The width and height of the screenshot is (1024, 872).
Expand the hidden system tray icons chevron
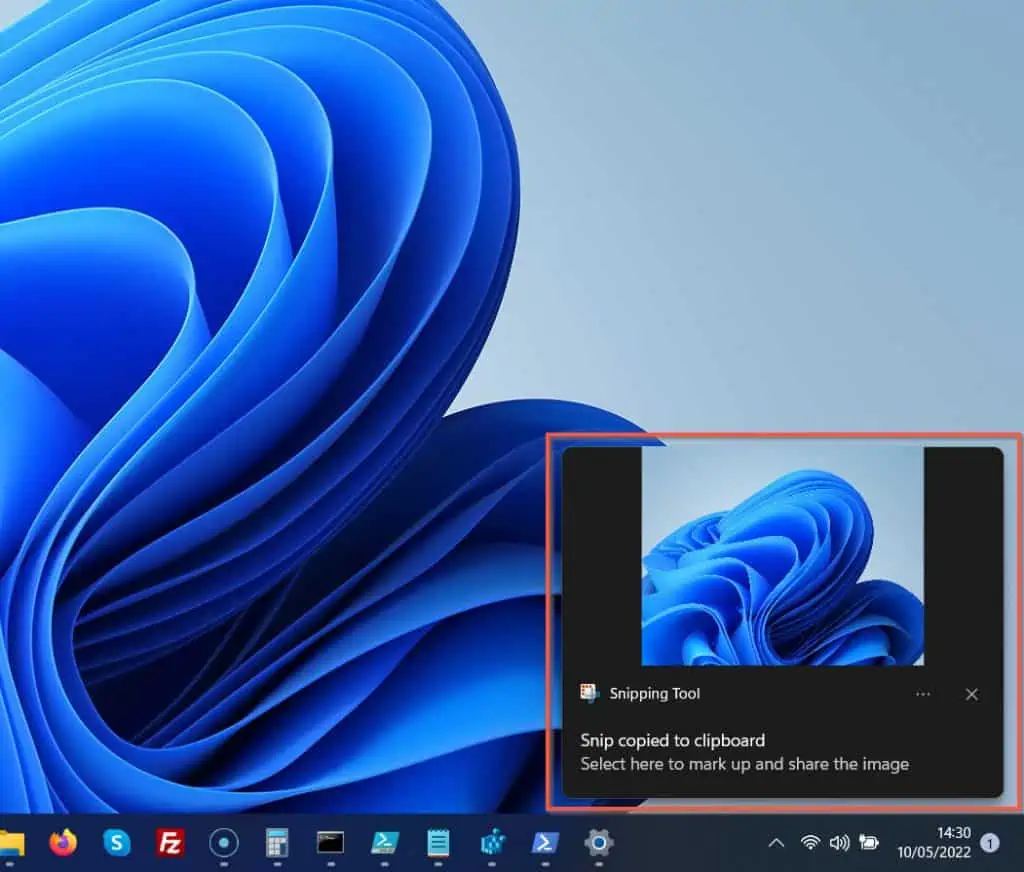(776, 843)
